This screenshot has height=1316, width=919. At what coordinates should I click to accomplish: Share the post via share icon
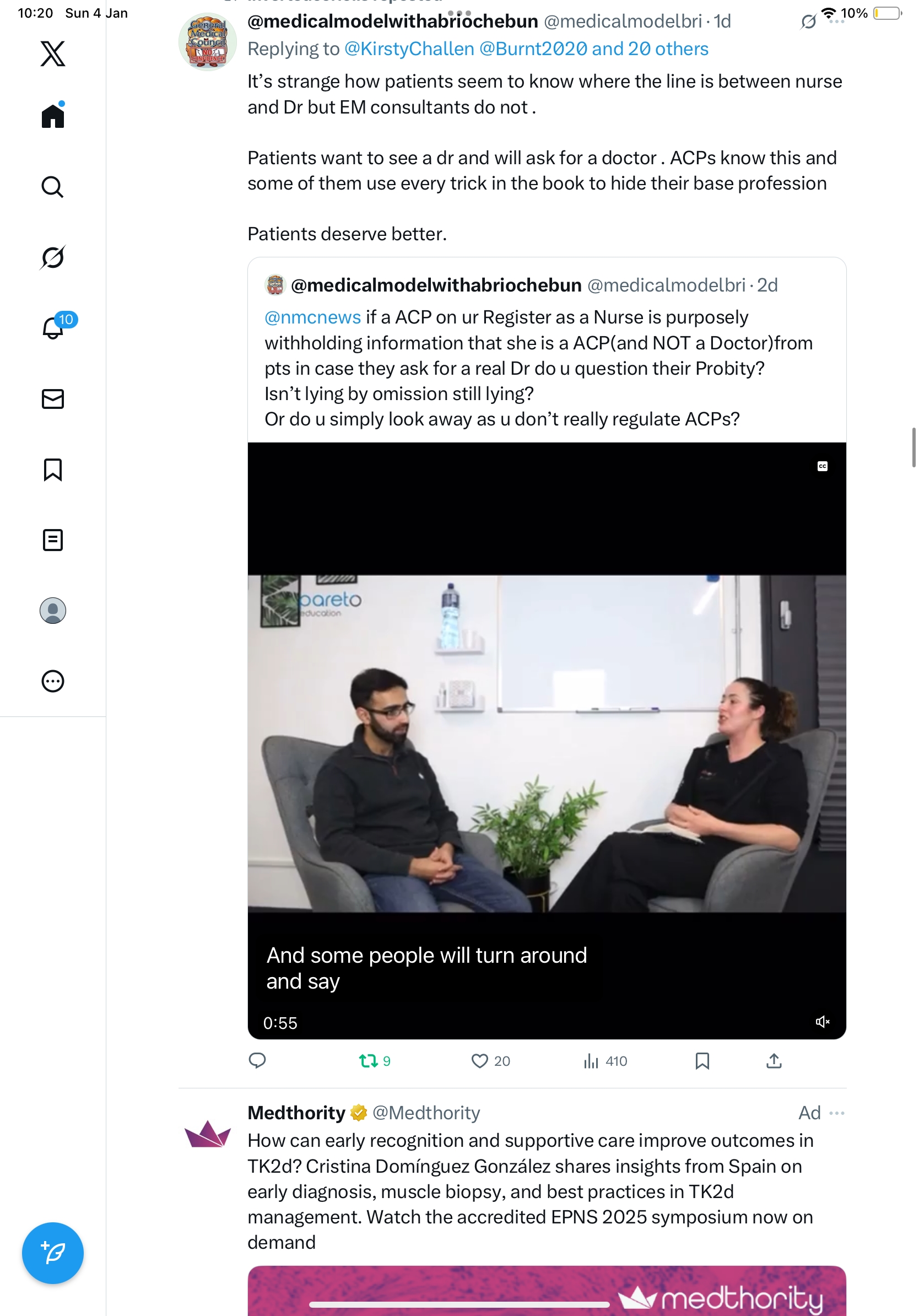click(x=774, y=1061)
